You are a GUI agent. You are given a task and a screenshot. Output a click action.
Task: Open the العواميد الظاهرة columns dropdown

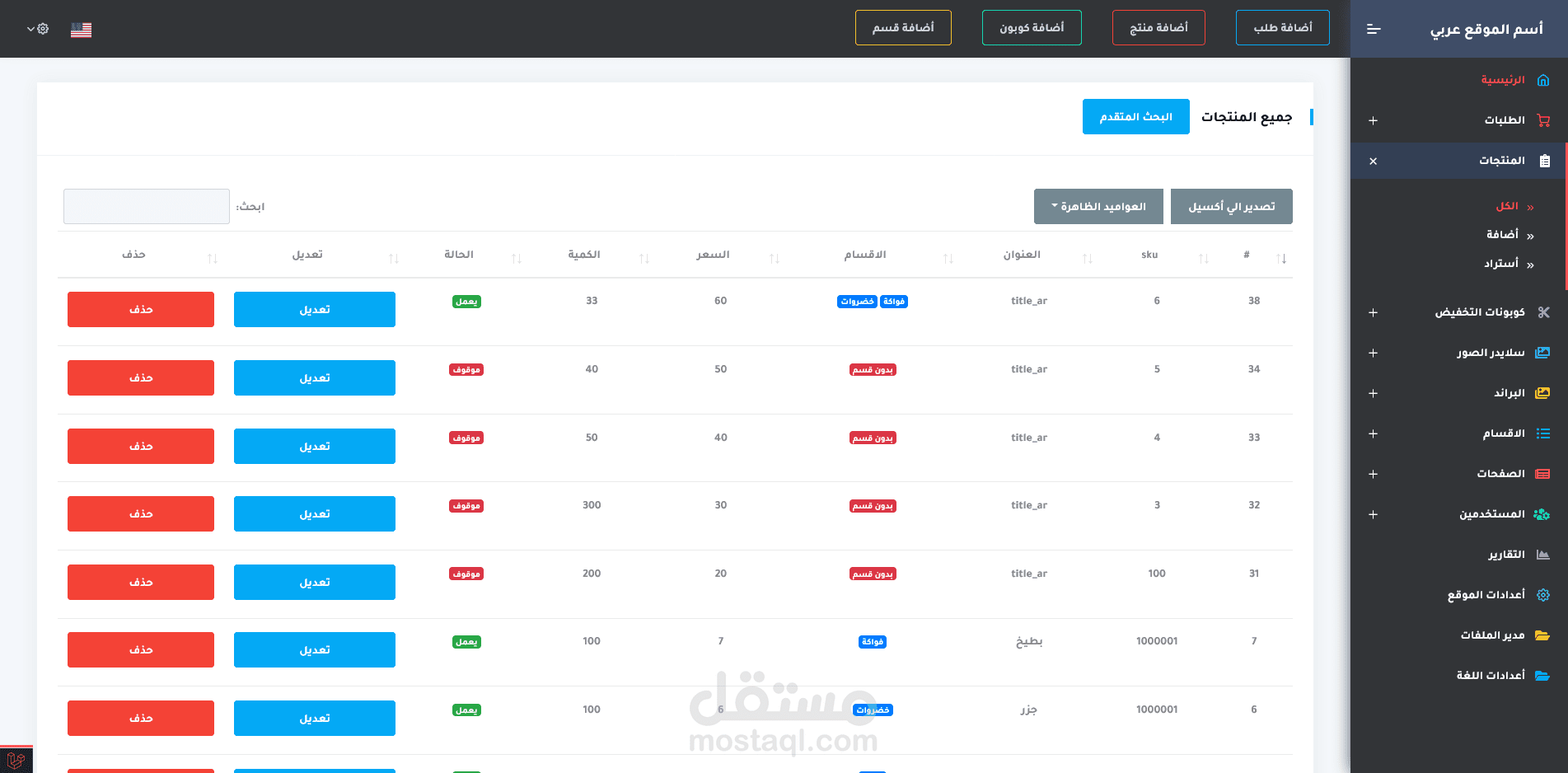pyautogui.click(x=1098, y=206)
